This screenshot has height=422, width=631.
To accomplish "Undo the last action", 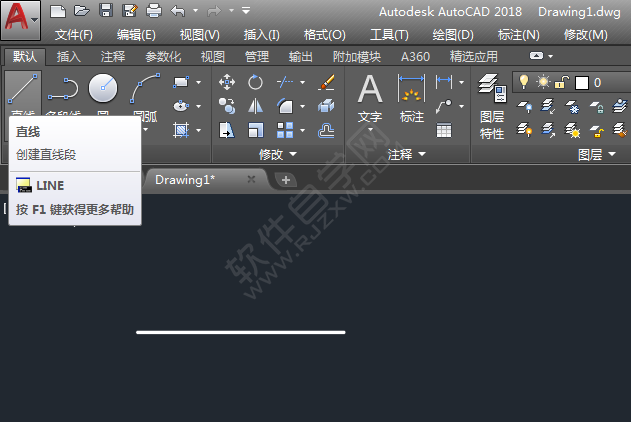I will point(177,11).
